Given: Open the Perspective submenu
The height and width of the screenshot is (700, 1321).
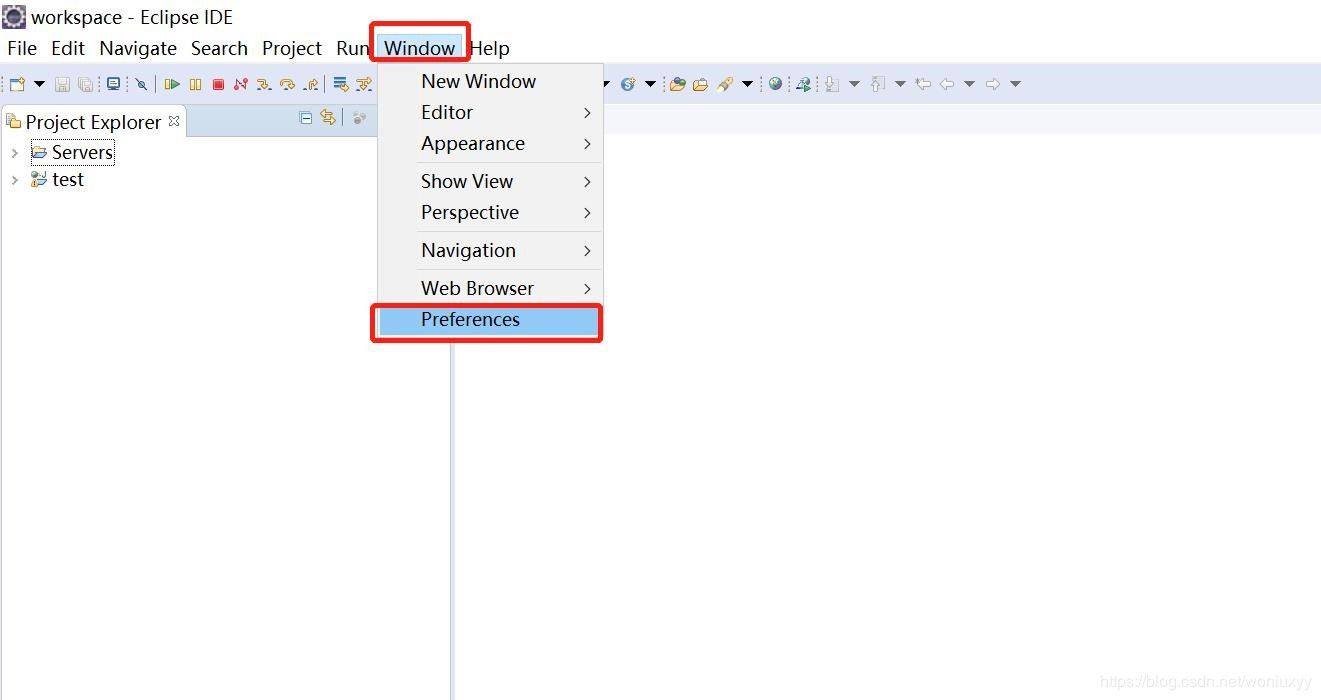Looking at the screenshot, I should coord(490,213).
